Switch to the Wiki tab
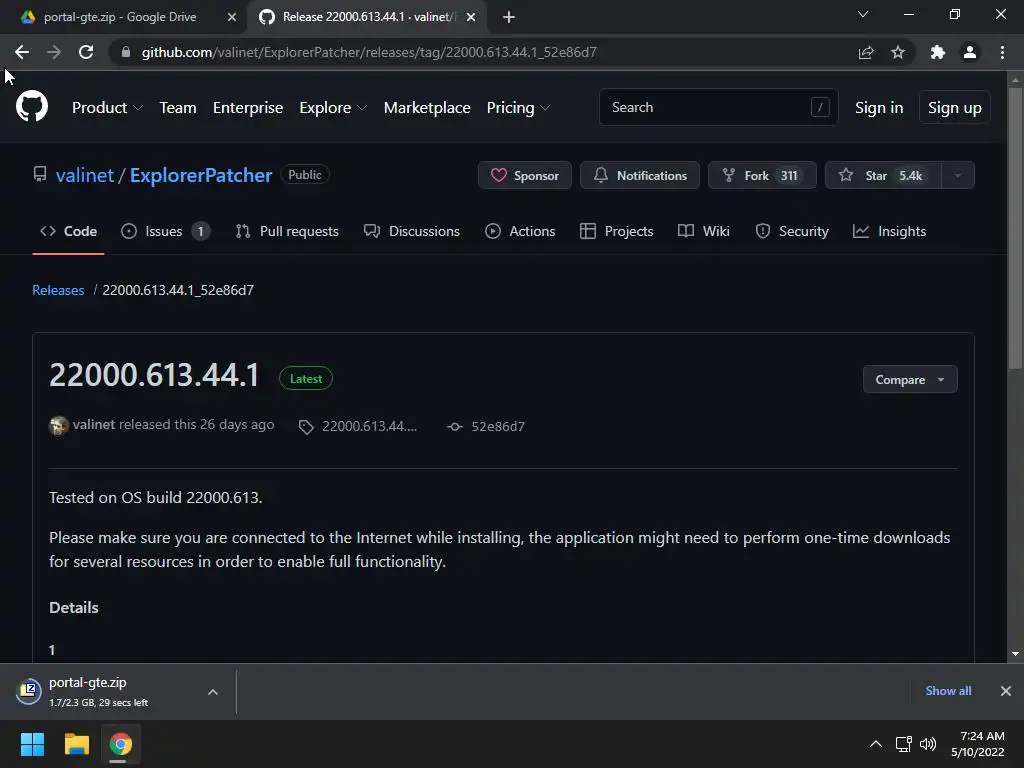Screen dimensions: 1024x768 click(703, 231)
